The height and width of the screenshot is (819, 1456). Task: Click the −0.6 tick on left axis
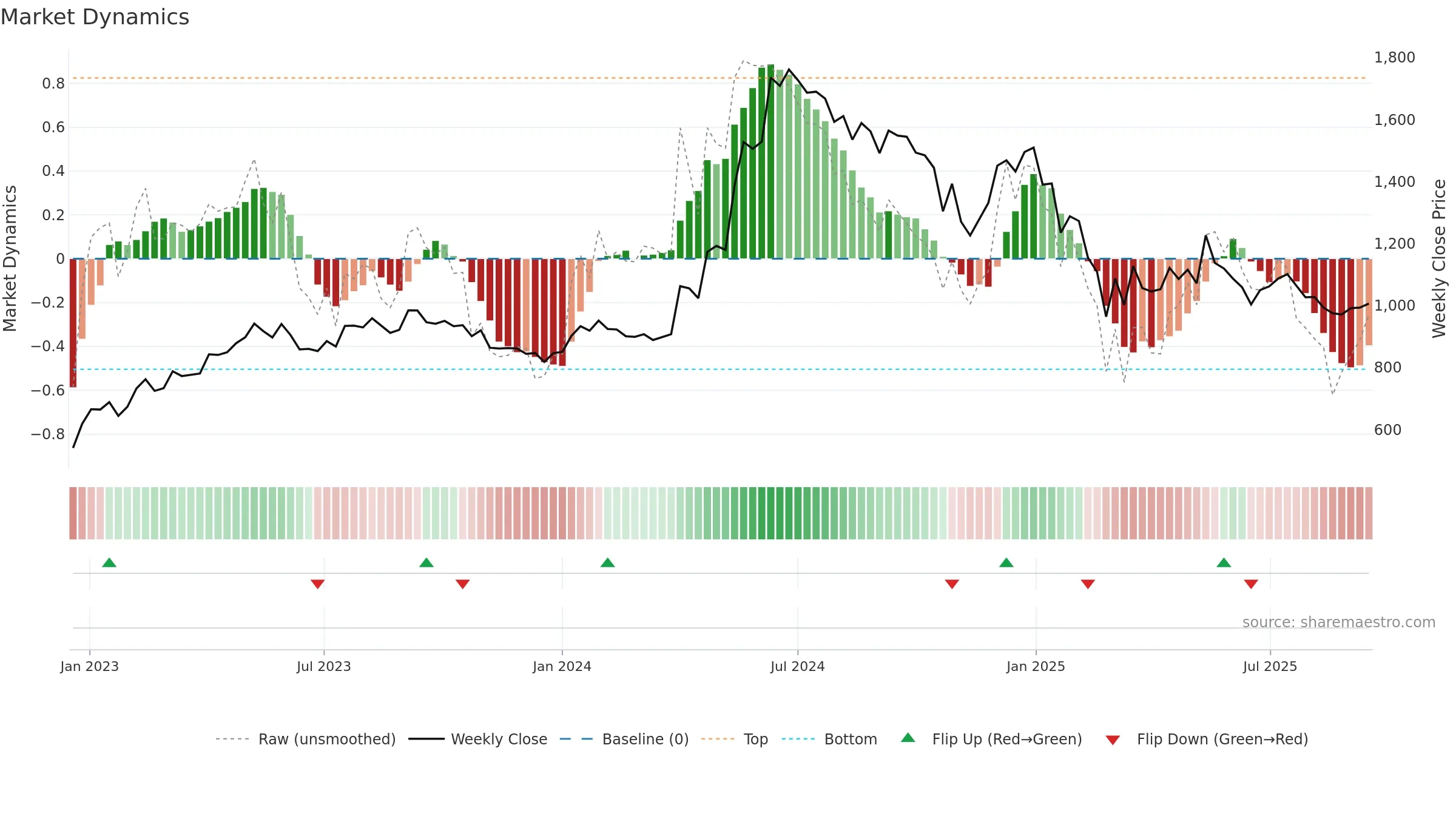48,391
